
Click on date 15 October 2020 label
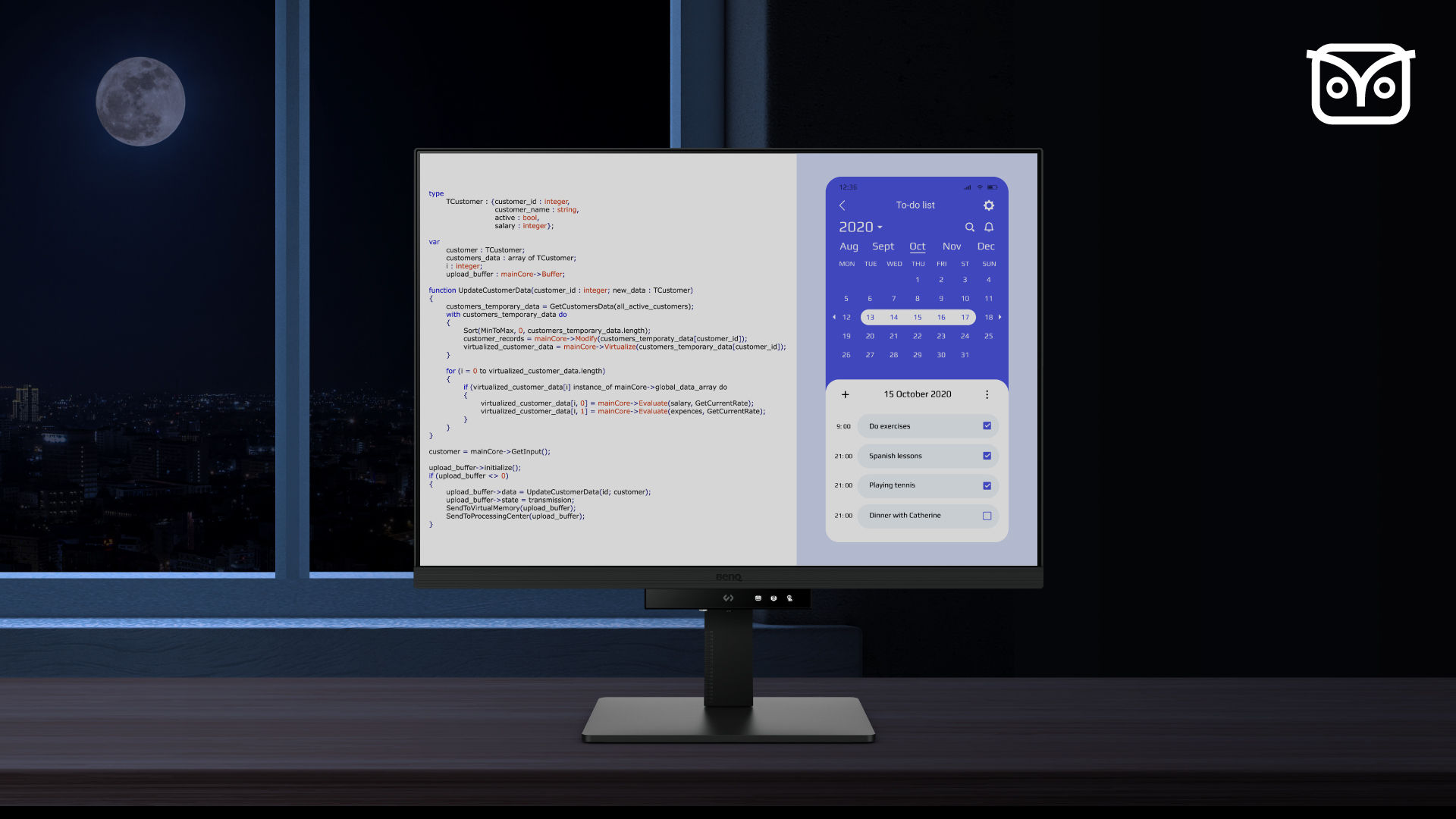tap(916, 393)
